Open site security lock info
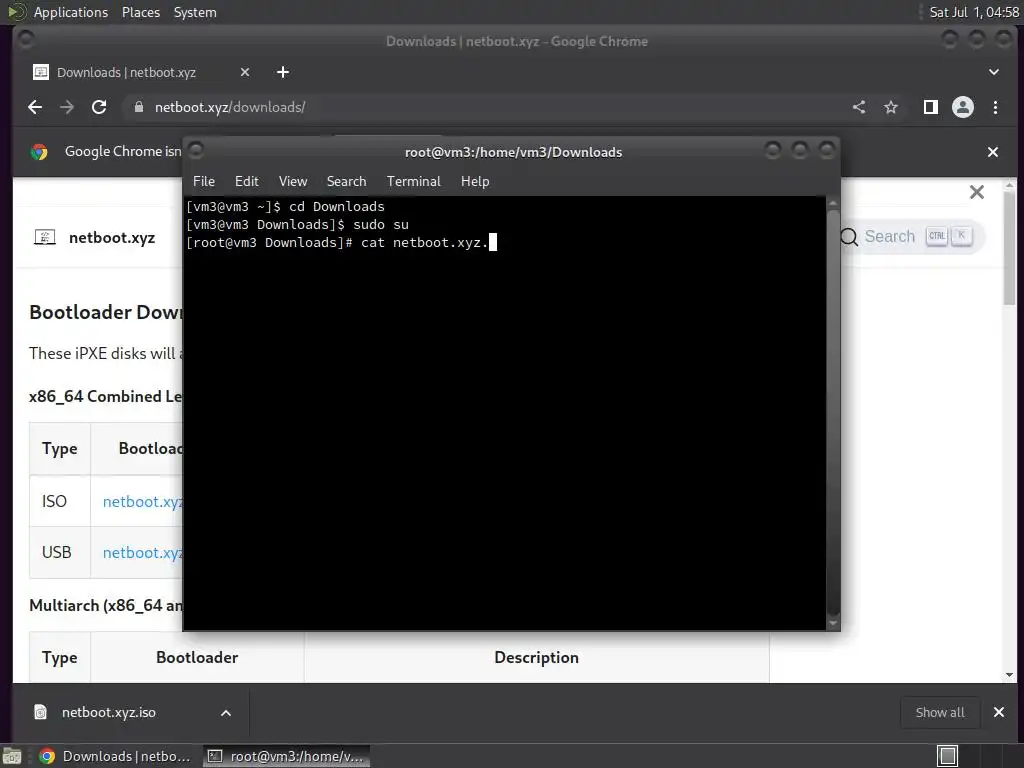 coord(138,107)
